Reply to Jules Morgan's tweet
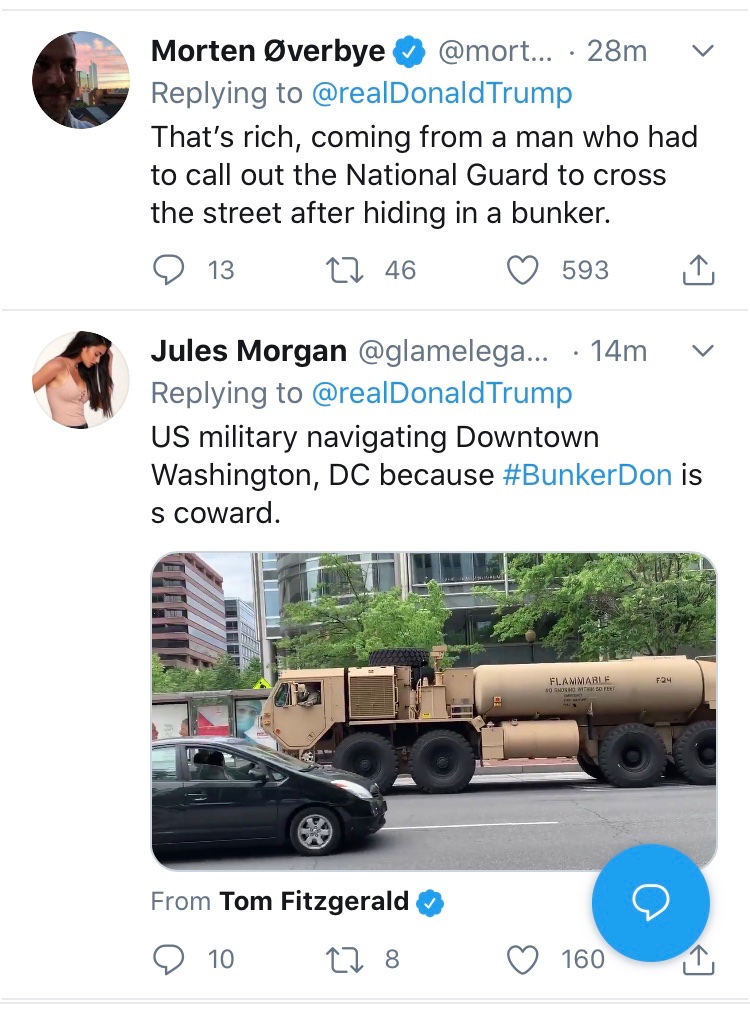The height and width of the screenshot is (1012, 750). click(168, 959)
